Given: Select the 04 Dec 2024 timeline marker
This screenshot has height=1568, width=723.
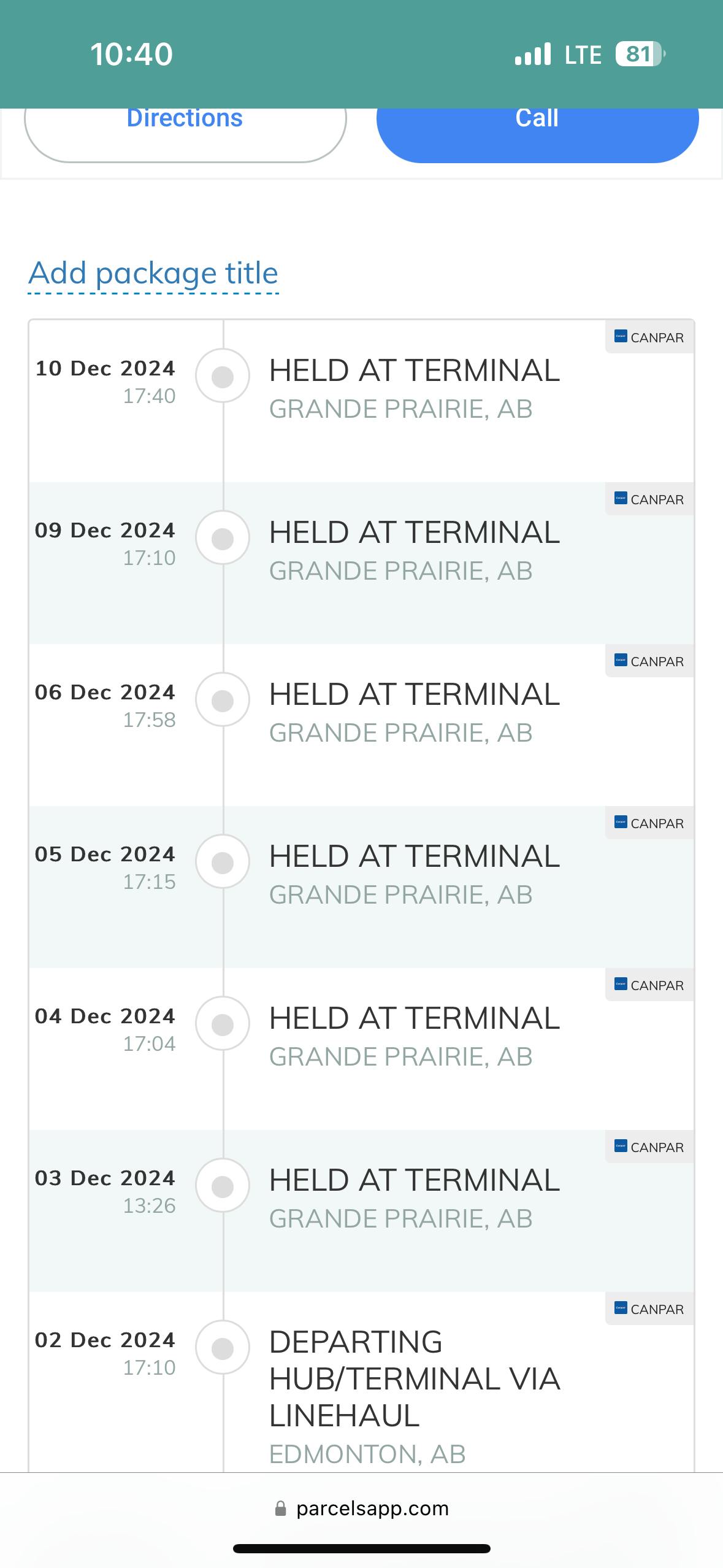Looking at the screenshot, I should [223, 1024].
